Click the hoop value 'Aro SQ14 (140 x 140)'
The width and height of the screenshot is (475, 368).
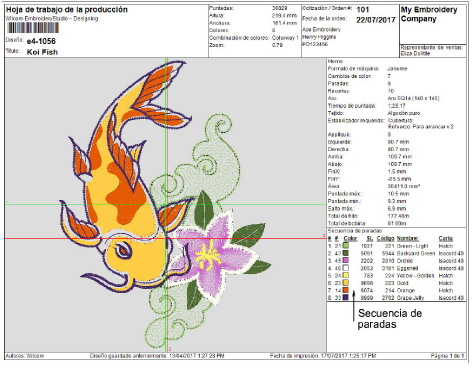pyautogui.click(x=414, y=98)
